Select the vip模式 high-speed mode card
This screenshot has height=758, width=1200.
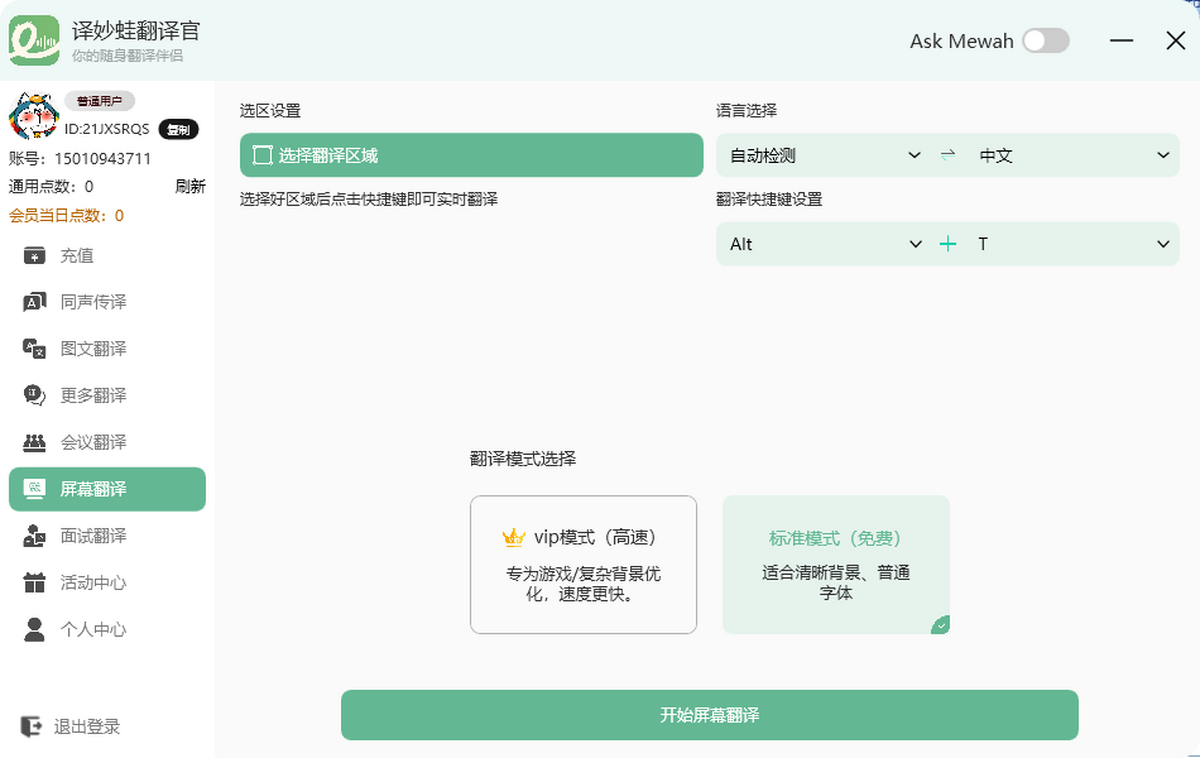583,564
